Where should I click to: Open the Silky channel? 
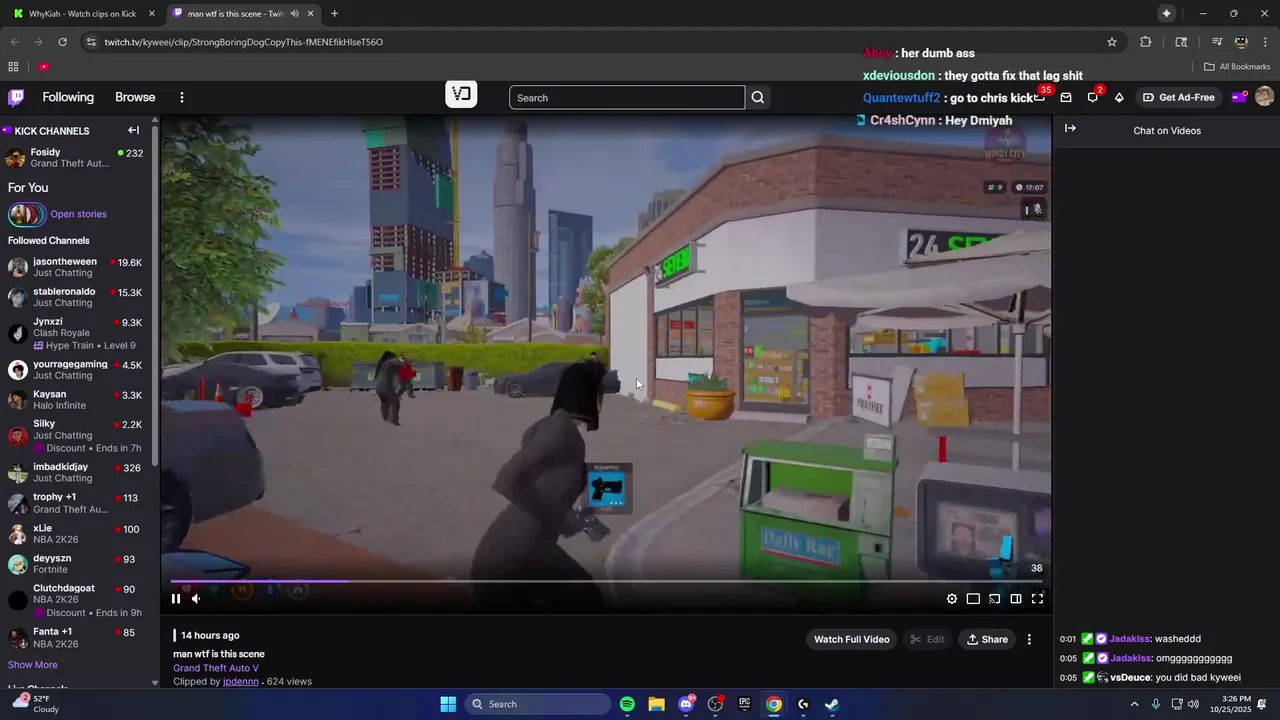point(76,435)
